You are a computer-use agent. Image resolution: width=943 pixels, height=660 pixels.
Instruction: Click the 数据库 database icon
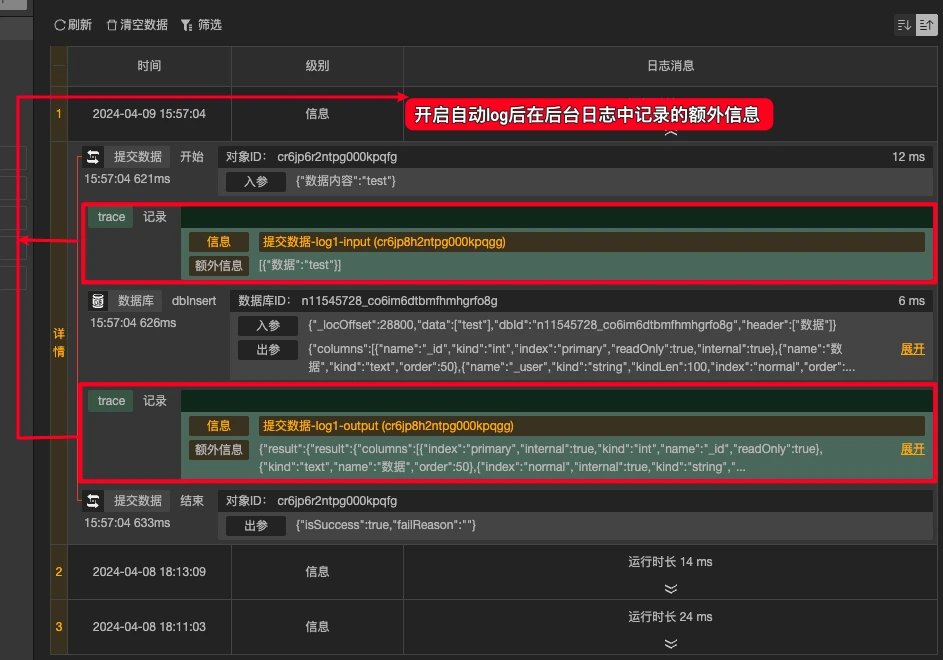[x=98, y=301]
